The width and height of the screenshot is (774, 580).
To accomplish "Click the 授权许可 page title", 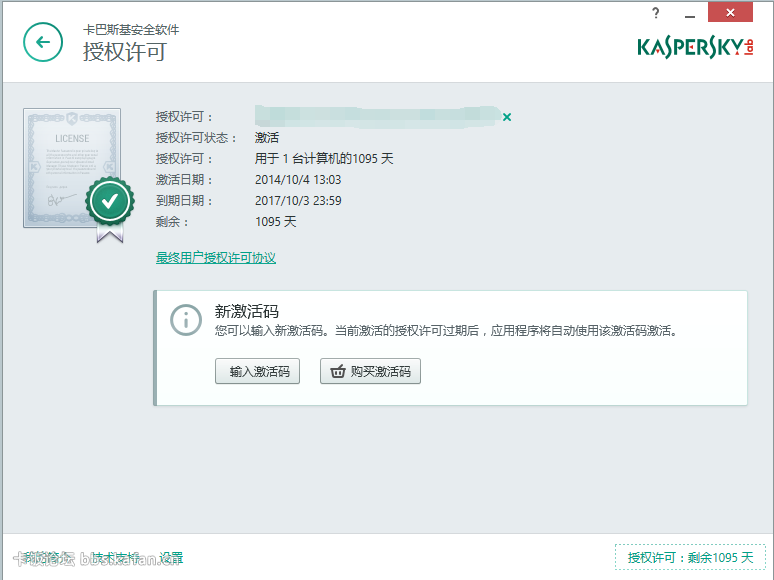I will [x=125, y=52].
